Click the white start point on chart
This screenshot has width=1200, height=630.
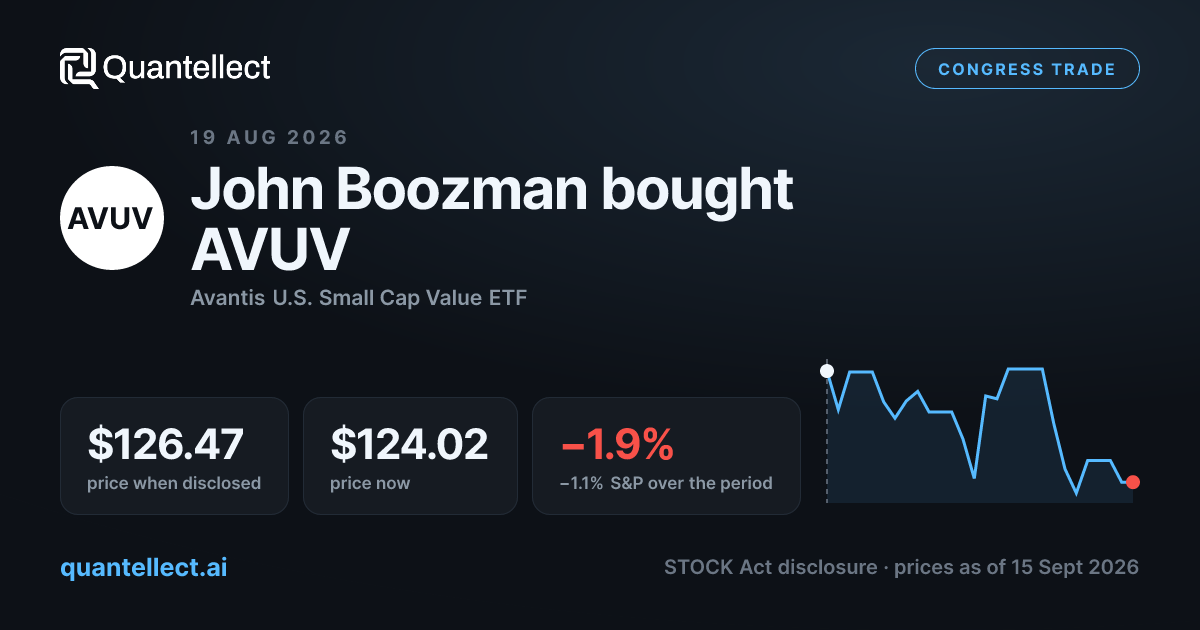click(827, 371)
